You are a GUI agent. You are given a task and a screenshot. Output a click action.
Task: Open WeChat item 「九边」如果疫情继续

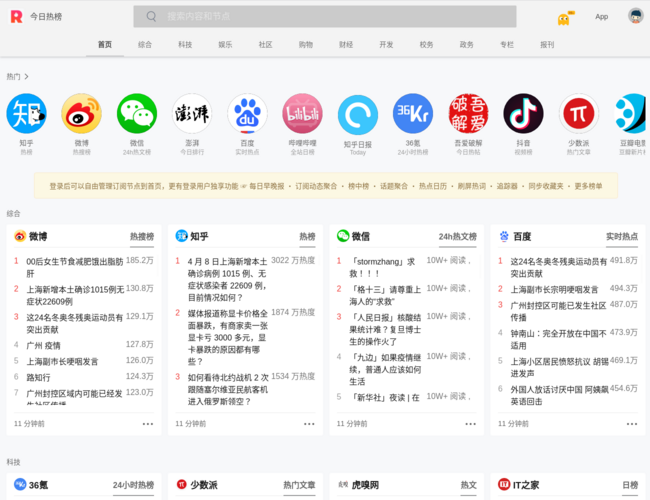click(385, 369)
